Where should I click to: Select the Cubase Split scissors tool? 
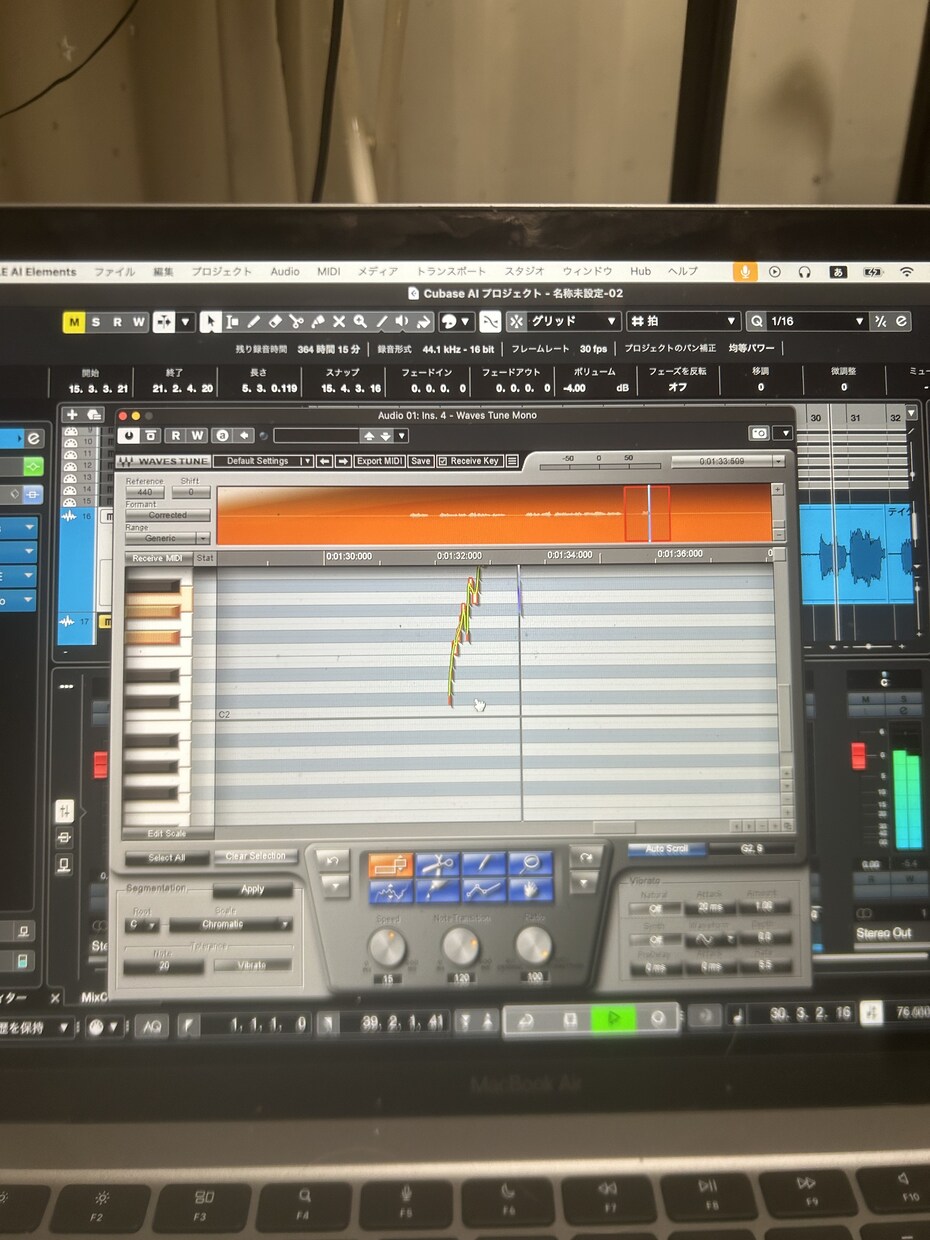296,321
